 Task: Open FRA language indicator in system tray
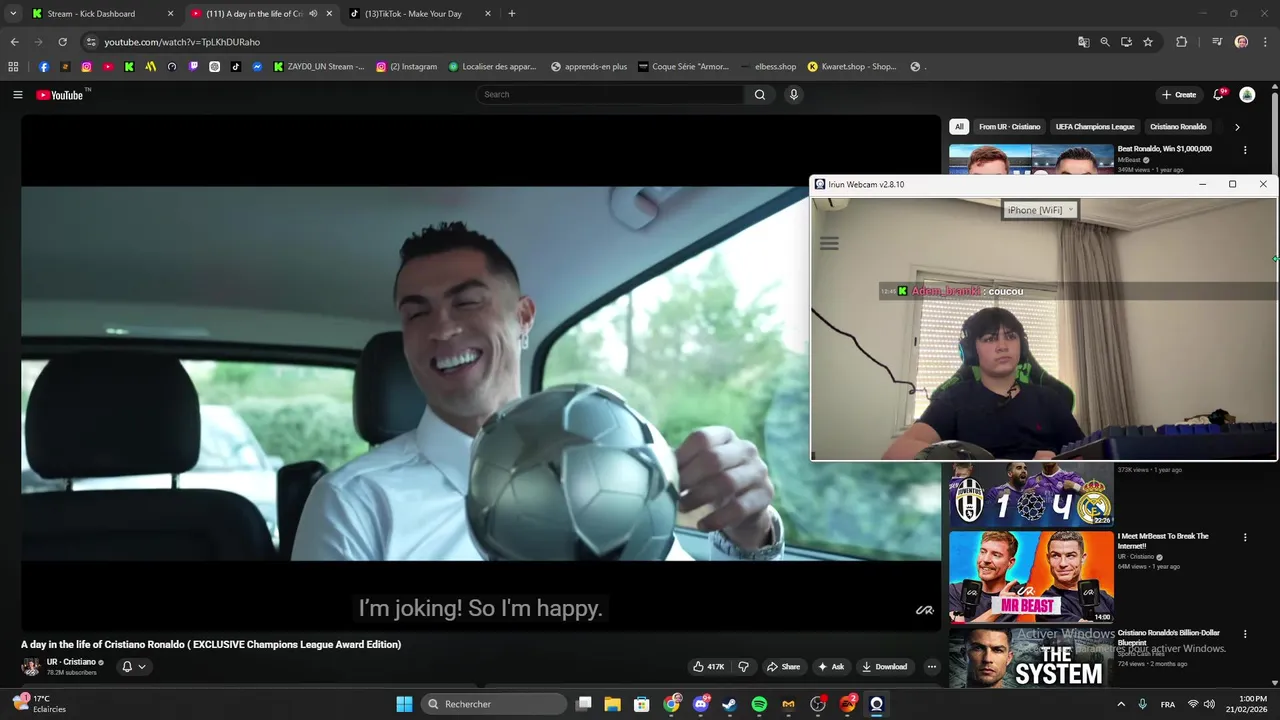pyautogui.click(x=1168, y=705)
